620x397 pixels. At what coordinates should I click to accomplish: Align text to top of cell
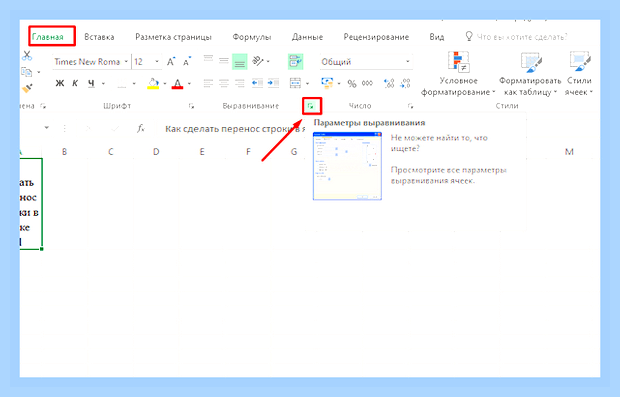(208, 60)
